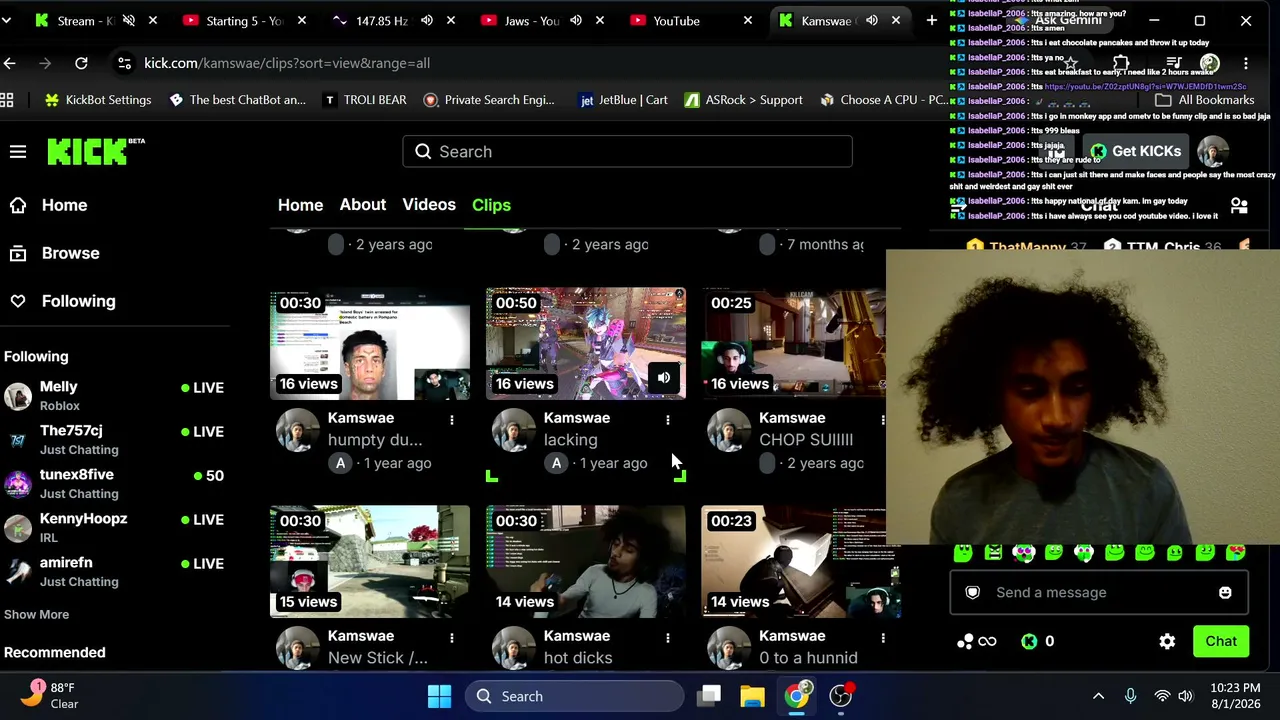The height and width of the screenshot is (720, 1280).
Task: Open the Chrome three-dot menu
Action: (x=1246, y=63)
